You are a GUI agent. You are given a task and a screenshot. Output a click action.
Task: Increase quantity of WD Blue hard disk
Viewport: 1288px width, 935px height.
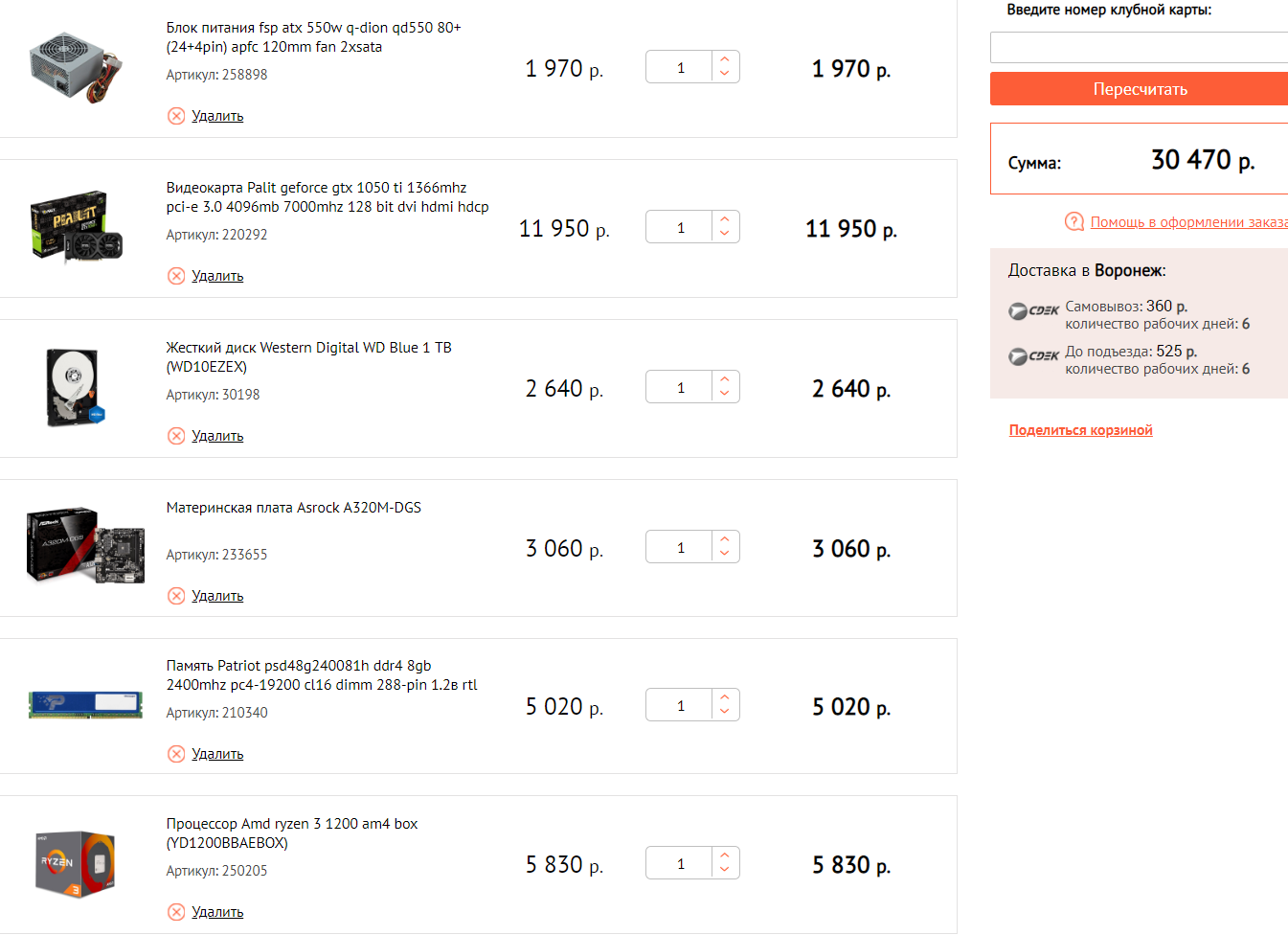(x=725, y=379)
